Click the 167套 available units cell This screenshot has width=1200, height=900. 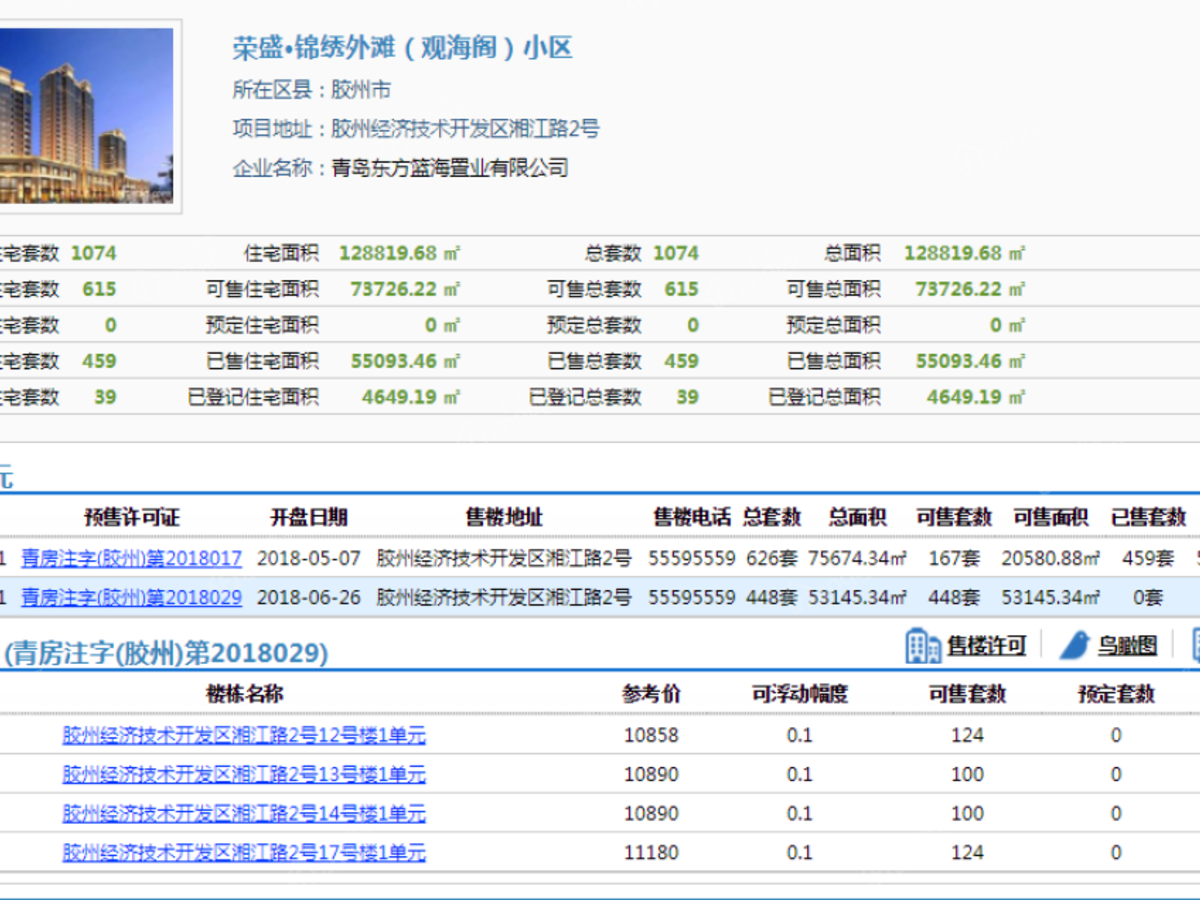tap(954, 558)
